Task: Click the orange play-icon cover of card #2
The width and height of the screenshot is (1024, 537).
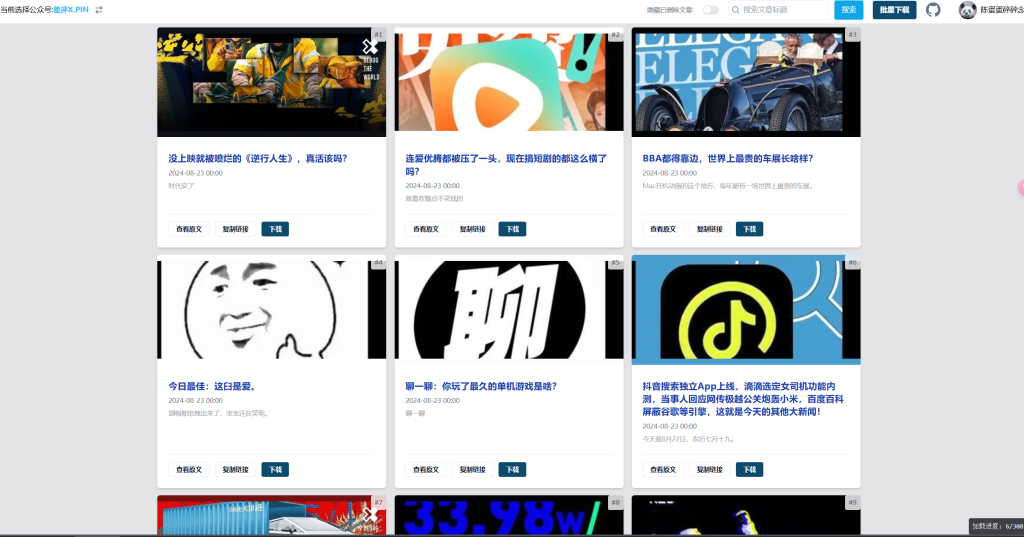Action: (509, 82)
